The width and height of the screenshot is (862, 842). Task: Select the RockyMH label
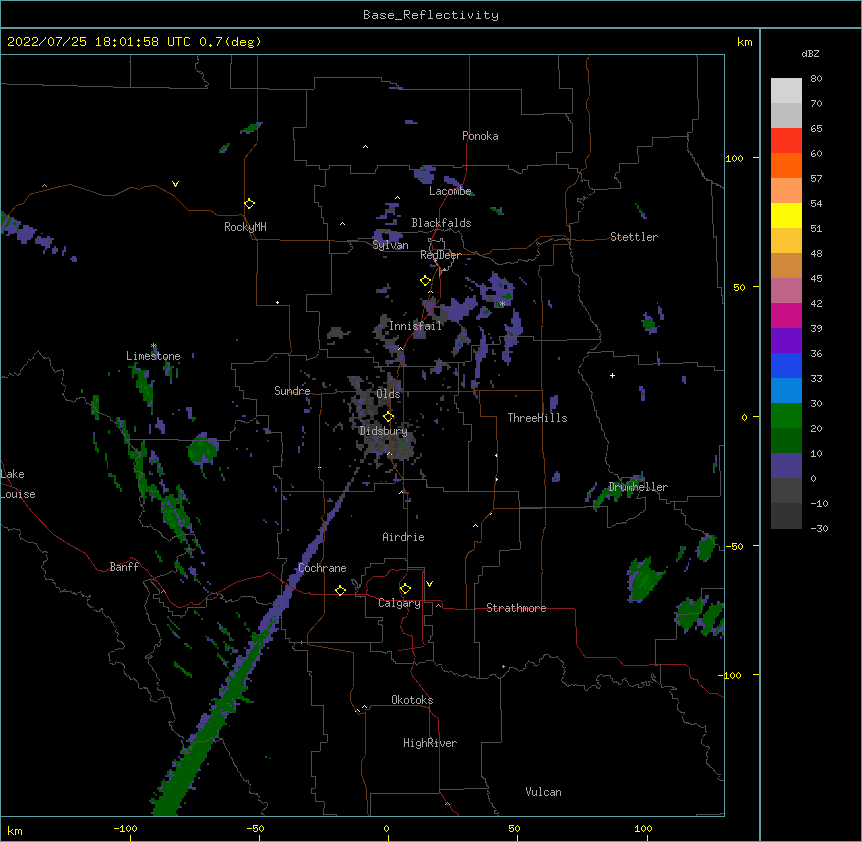[245, 227]
